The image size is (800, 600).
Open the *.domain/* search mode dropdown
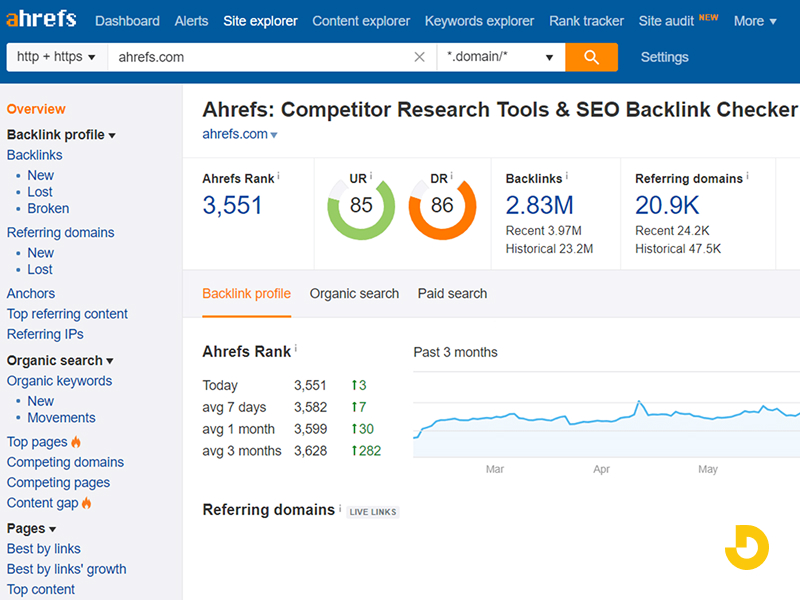(x=500, y=57)
